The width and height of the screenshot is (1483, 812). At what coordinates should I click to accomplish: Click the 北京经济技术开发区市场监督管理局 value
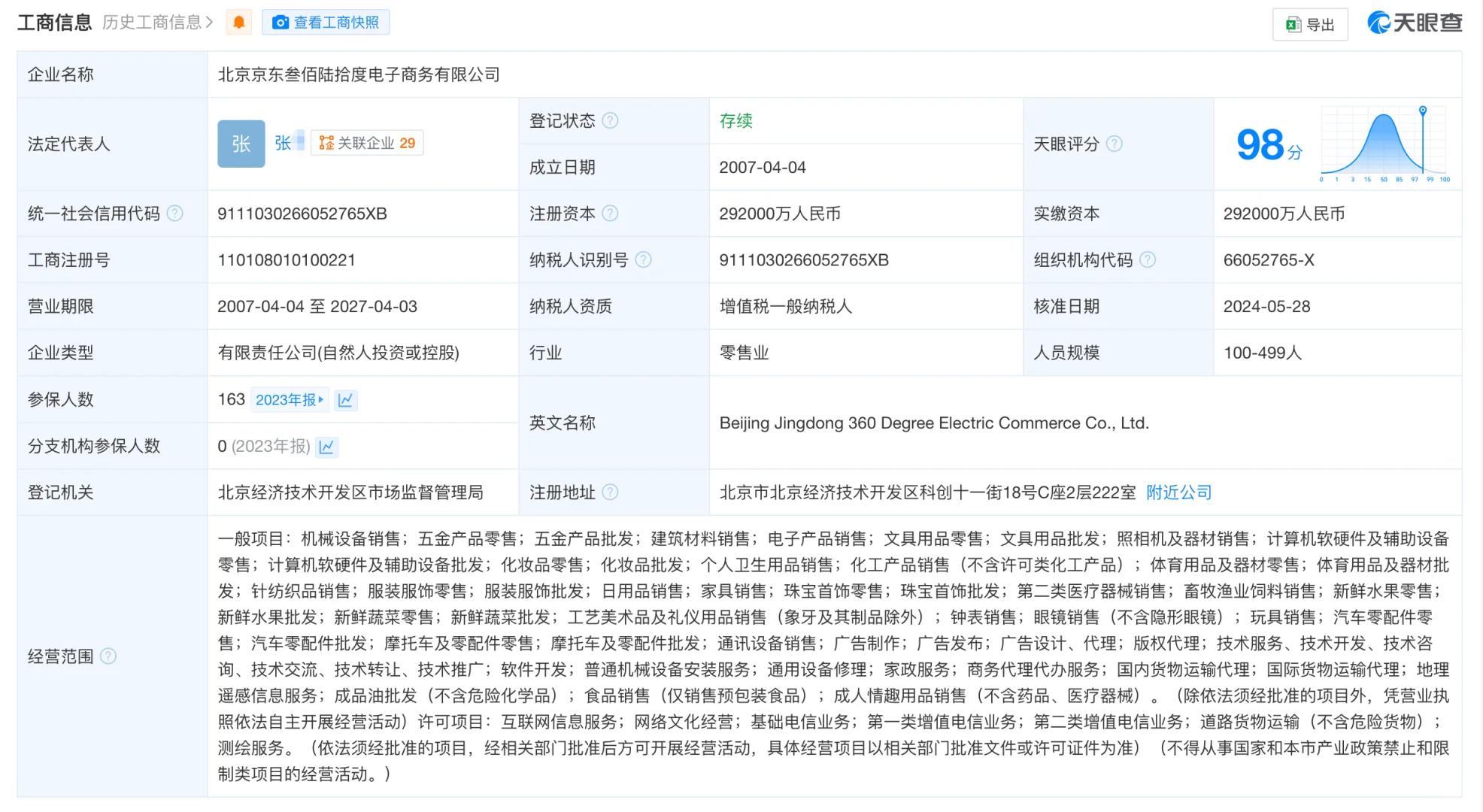coord(350,492)
